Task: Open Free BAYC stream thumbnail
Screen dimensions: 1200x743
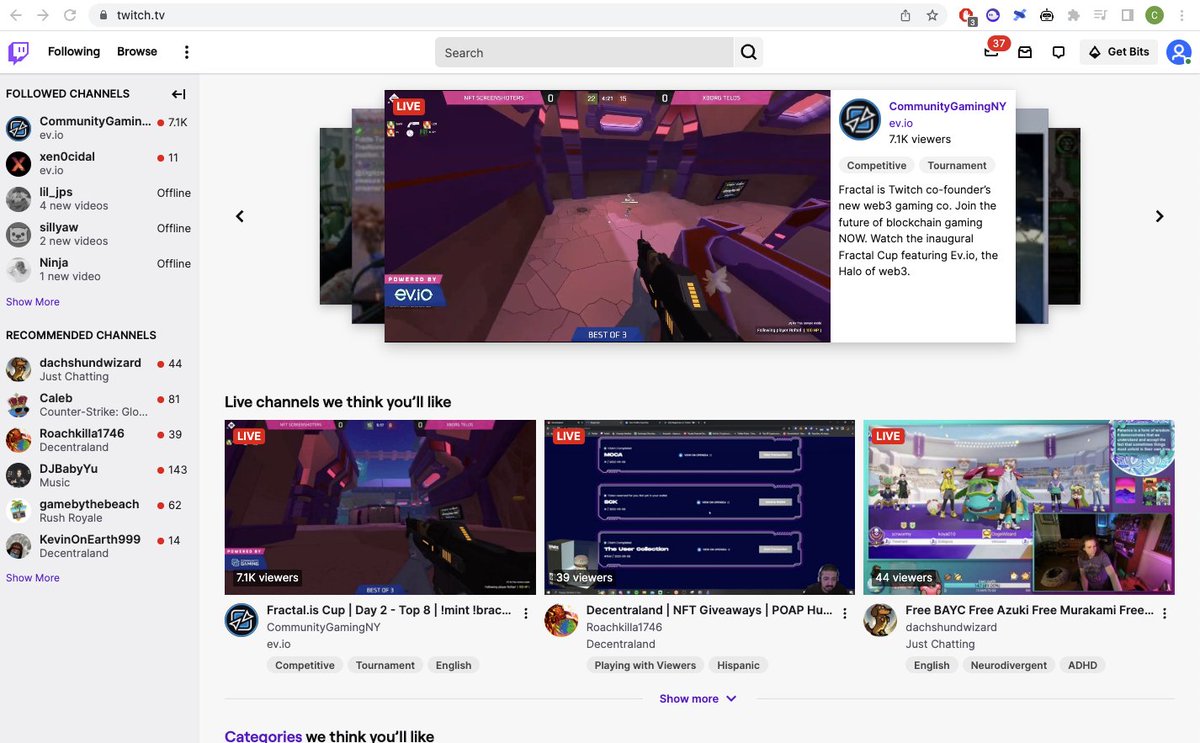Action: [x=1019, y=507]
